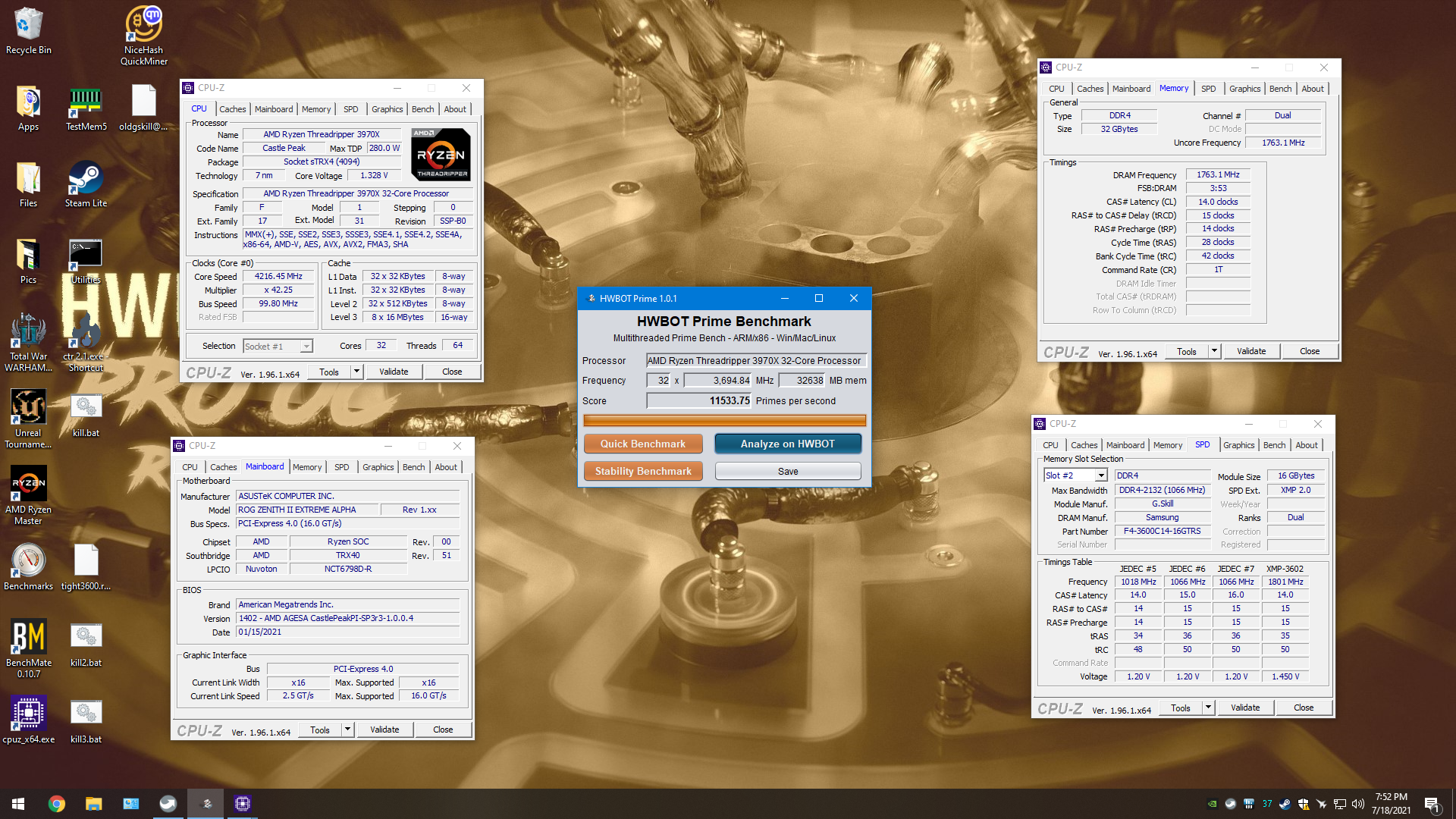This screenshot has height=819, width=1456.
Task: Click the orange HWBOT Prime progress bar
Action: coord(724,420)
